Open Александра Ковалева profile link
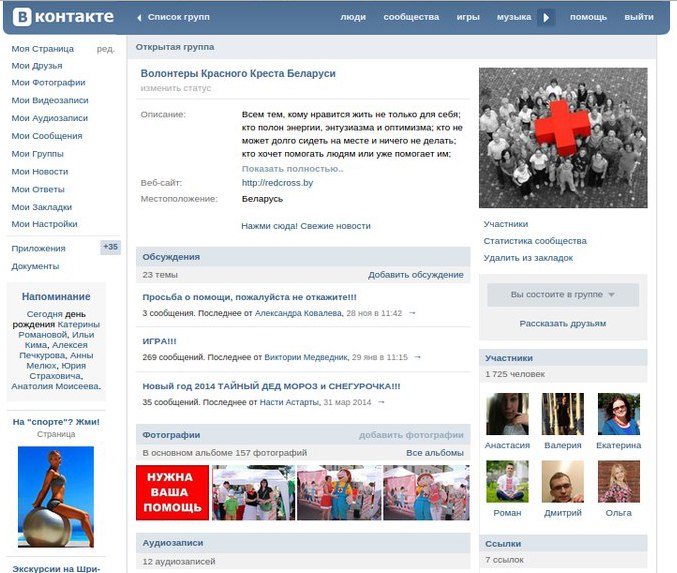The width and height of the screenshot is (677, 573). (x=299, y=313)
